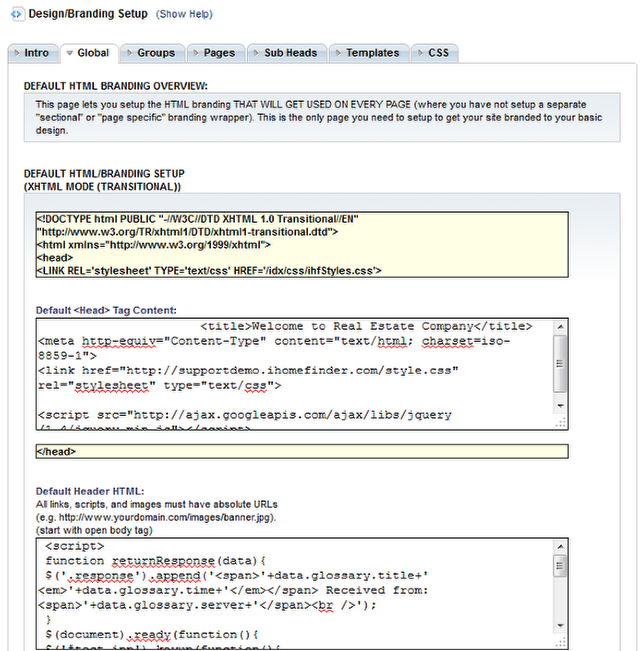Open the CSS tab
This screenshot has height=651, width=640.
click(x=435, y=53)
